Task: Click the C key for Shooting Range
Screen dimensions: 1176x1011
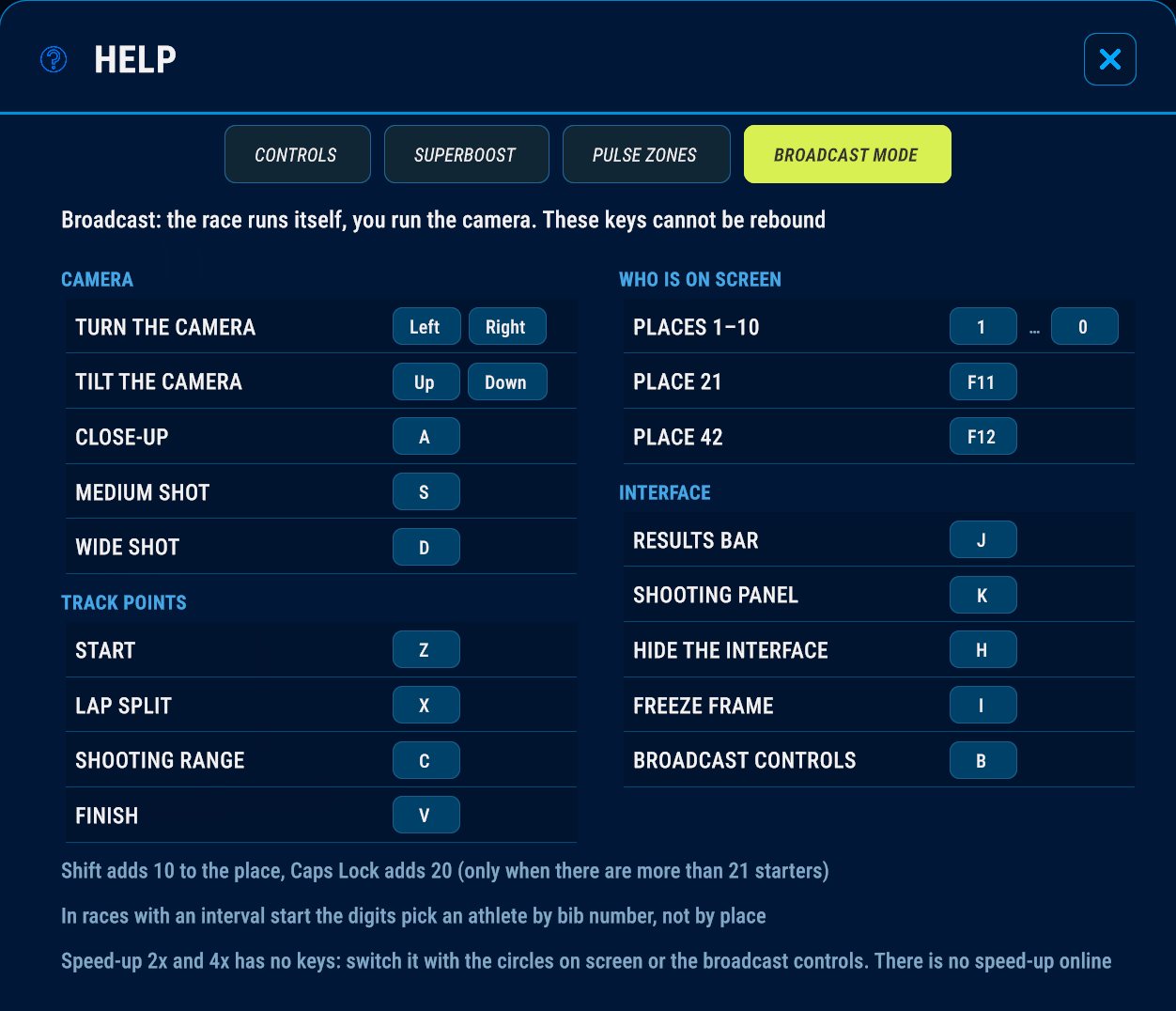Action: coord(426,760)
